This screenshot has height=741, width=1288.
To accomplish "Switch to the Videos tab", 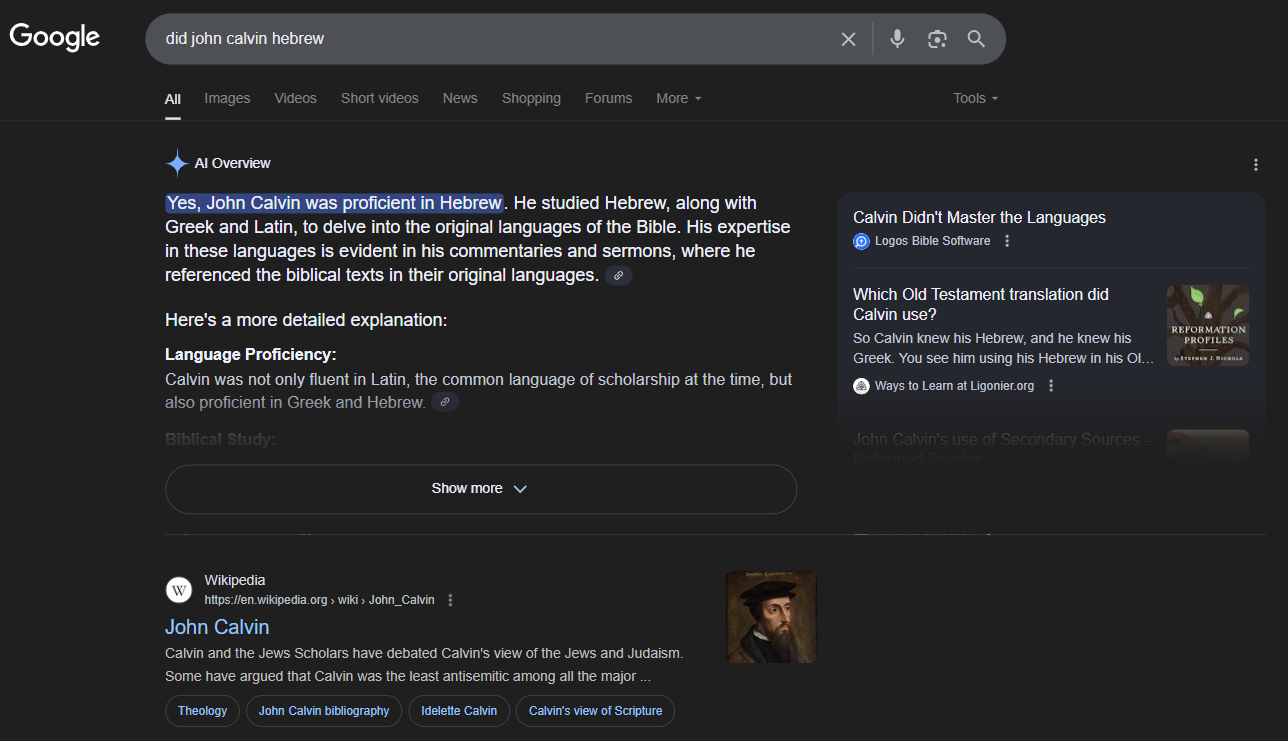I will (295, 98).
